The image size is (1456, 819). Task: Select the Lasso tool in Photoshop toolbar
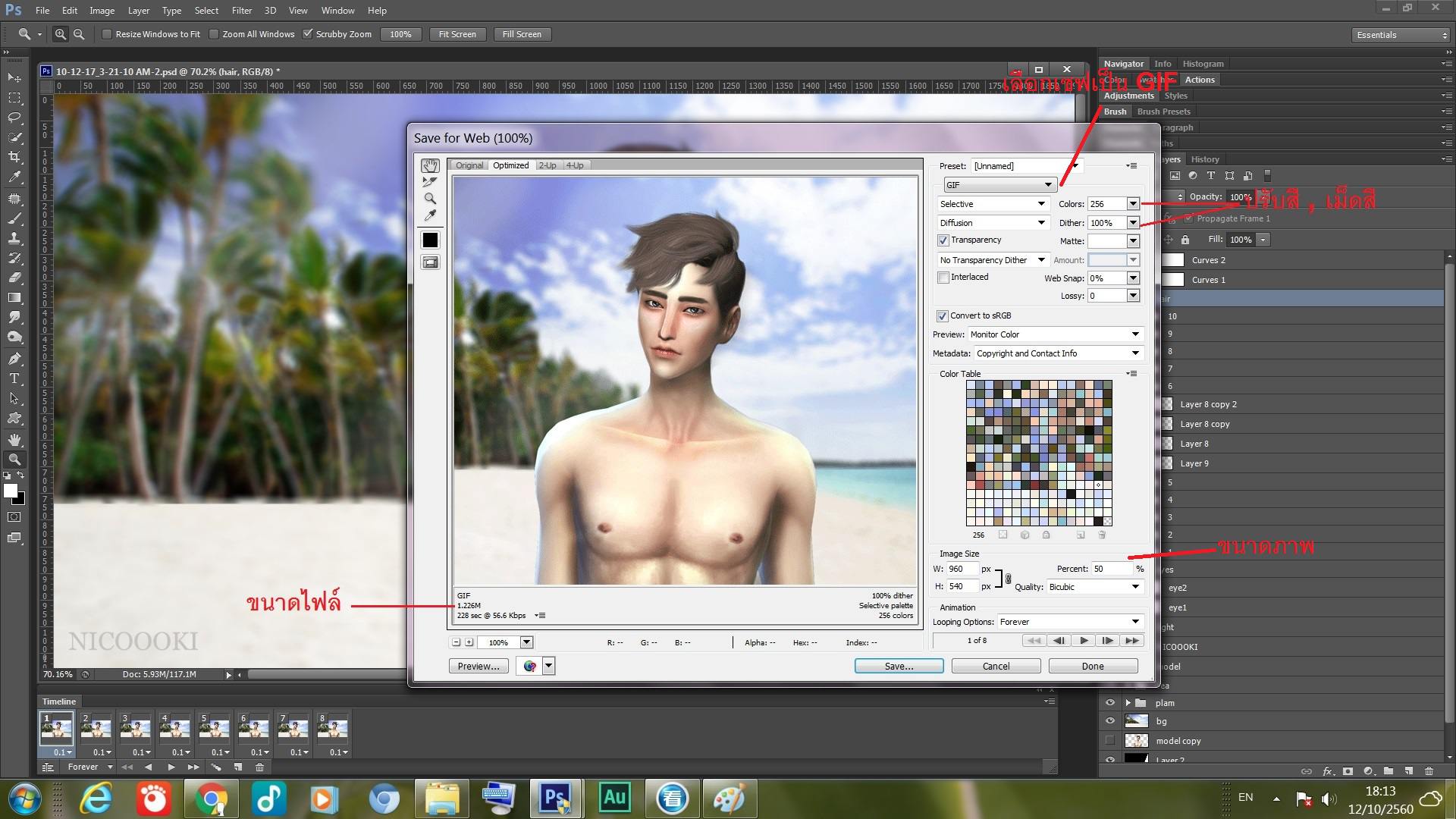tap(14, 118)
